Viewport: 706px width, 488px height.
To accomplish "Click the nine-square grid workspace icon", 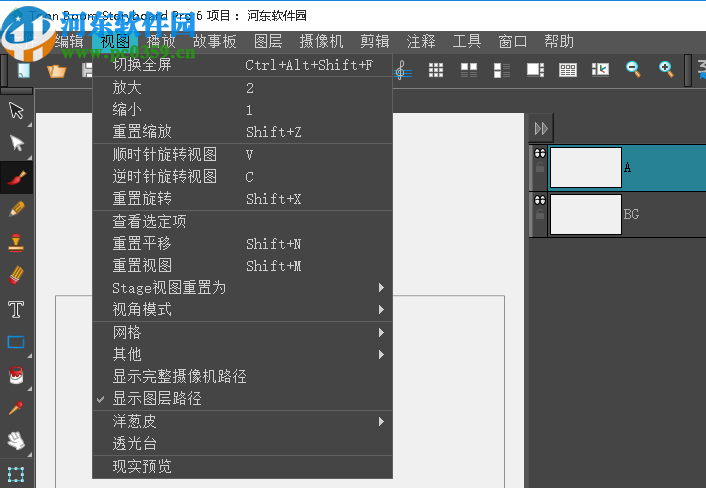I will [x=435, y=70].
